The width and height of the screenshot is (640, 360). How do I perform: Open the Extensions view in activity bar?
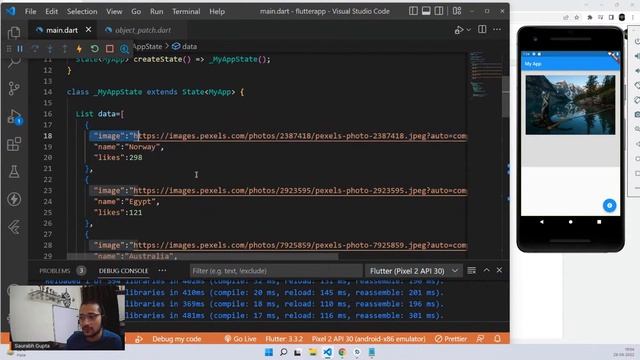[14, 144]
